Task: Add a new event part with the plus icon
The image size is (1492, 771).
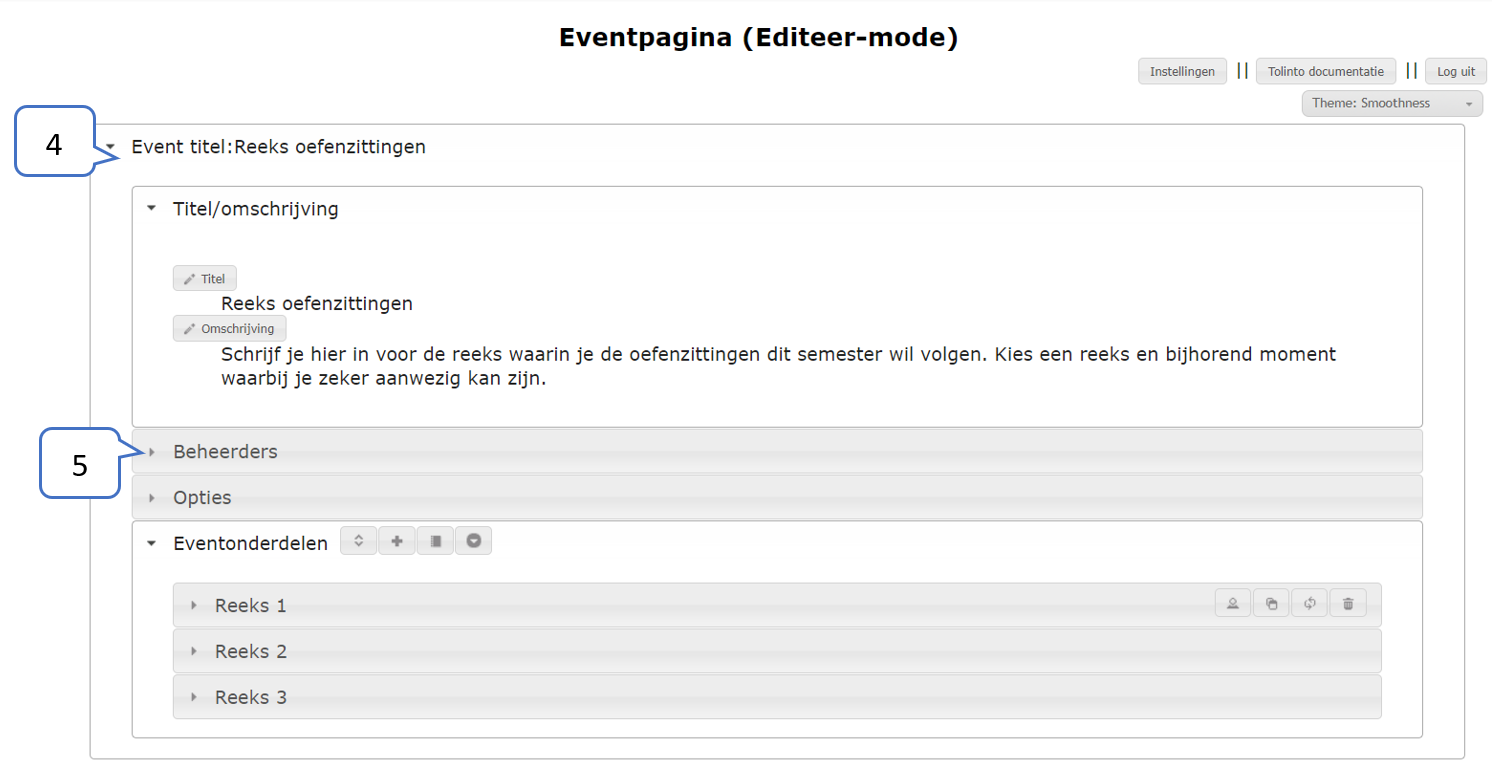Action: pyautogui.click(x=397, y=541)
